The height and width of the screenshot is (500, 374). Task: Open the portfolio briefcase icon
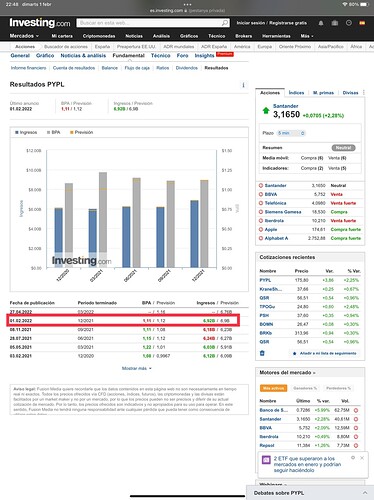(x=335, y=23)
